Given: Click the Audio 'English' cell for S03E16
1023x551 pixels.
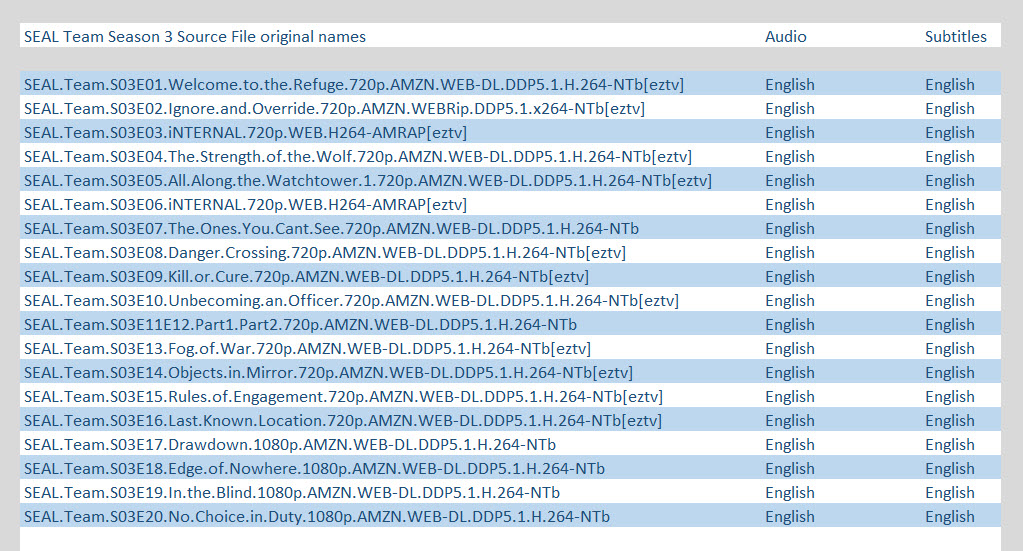Looking at the screenshot, I should (789, 421).
